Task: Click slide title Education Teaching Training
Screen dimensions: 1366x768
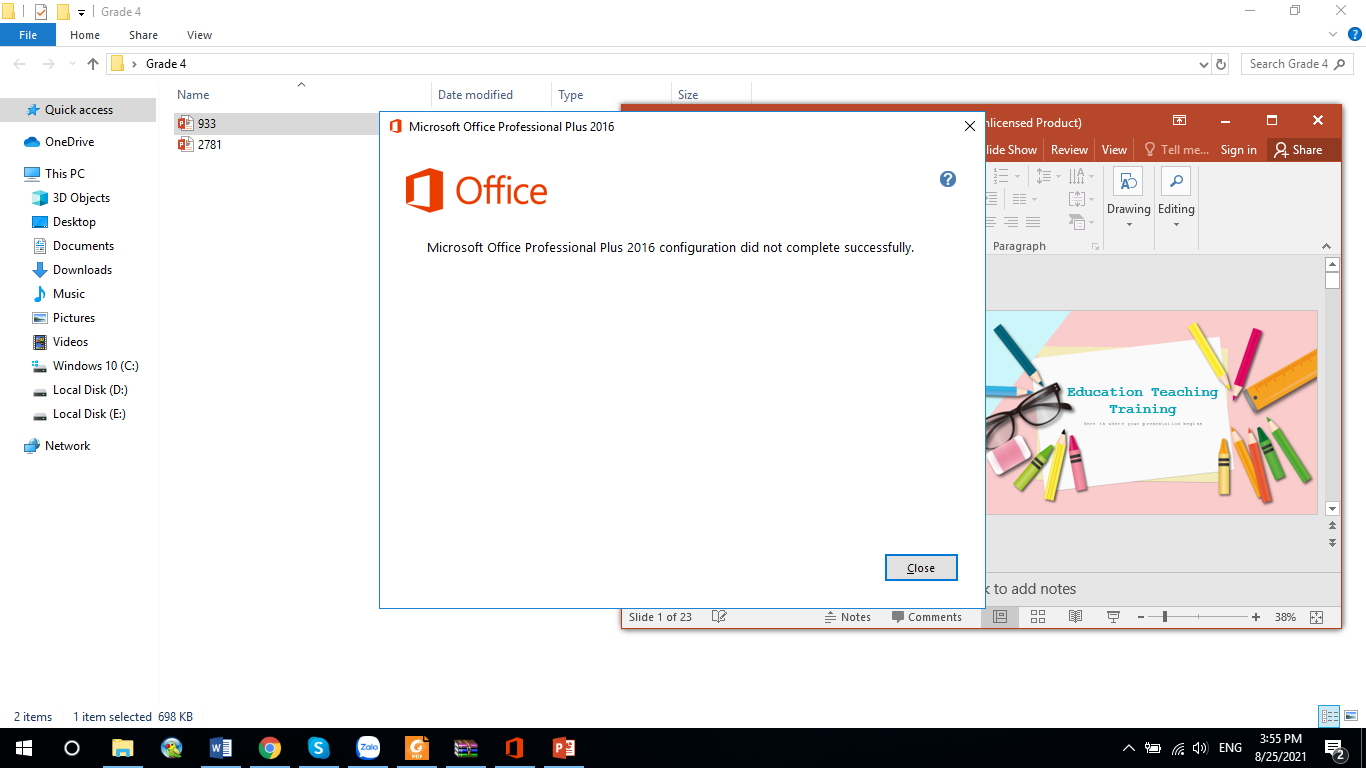Action: coord(1142,400)
